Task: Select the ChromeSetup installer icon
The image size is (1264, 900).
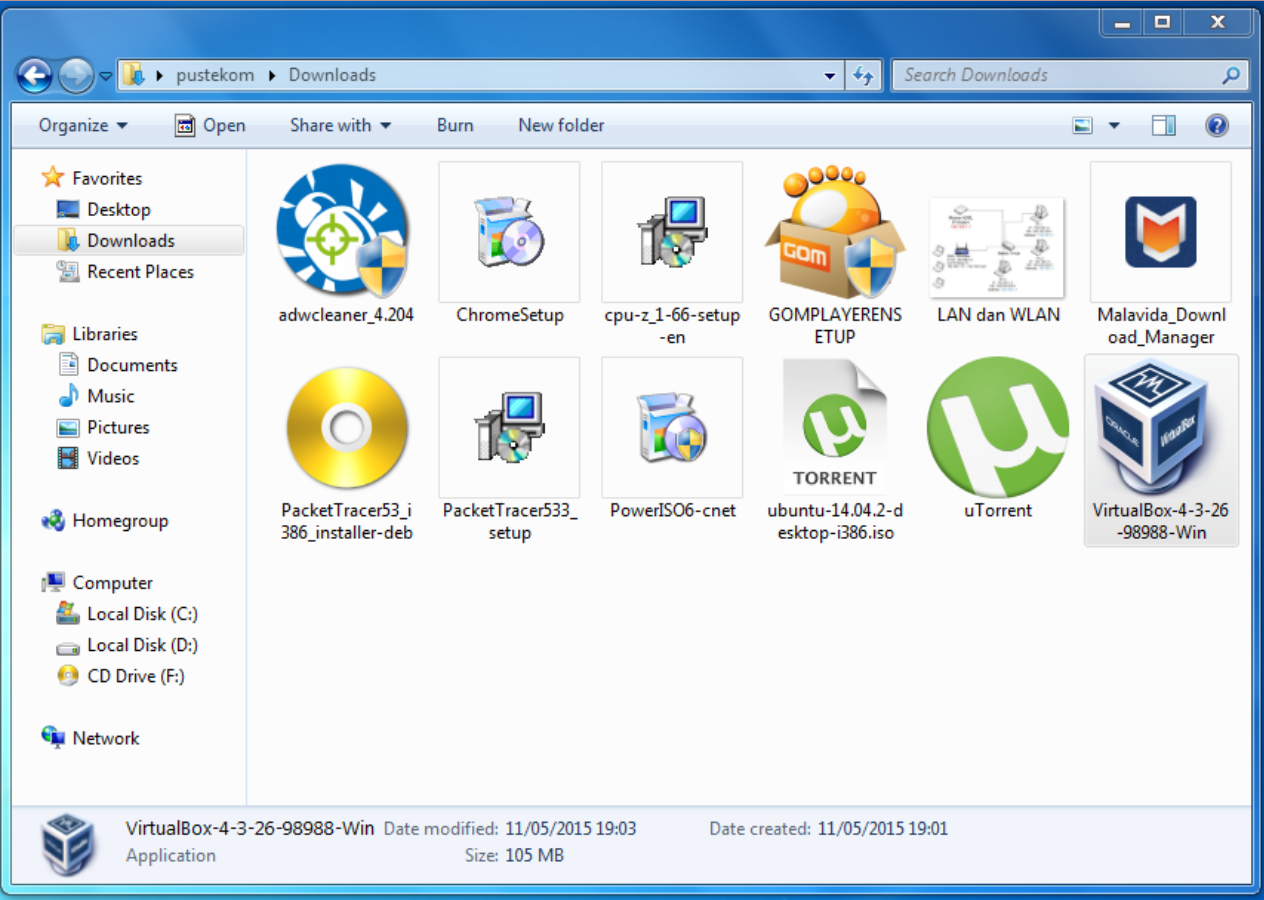Action: coord(509,232)
